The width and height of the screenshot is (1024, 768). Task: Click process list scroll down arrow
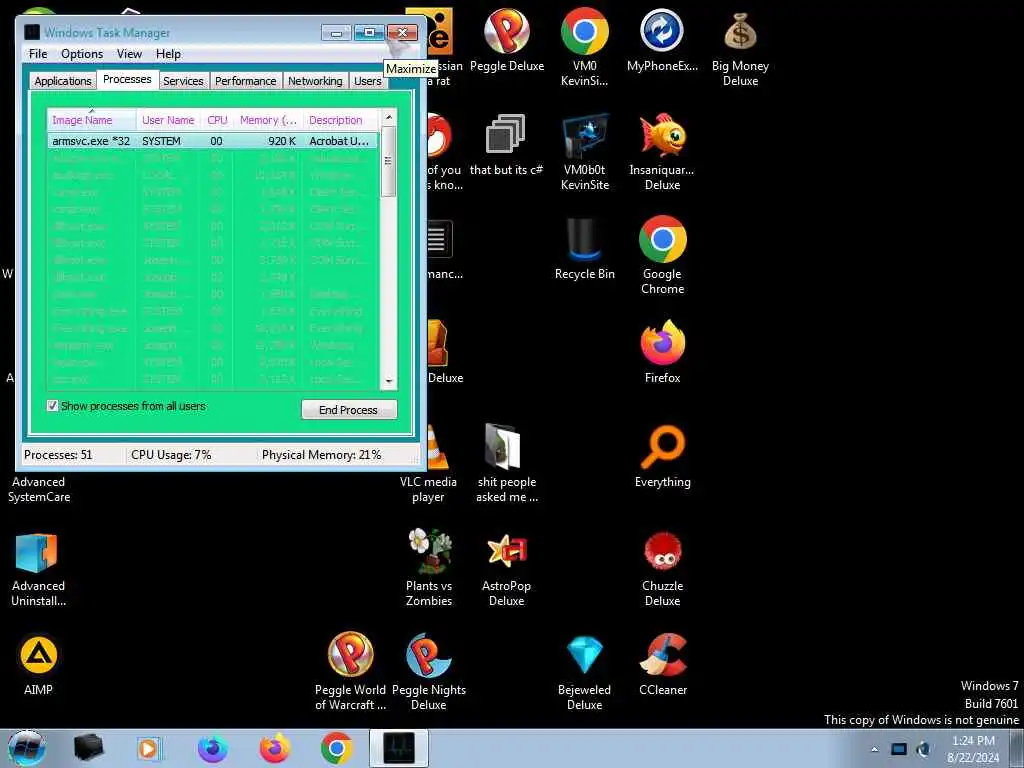tap(389, 381)
